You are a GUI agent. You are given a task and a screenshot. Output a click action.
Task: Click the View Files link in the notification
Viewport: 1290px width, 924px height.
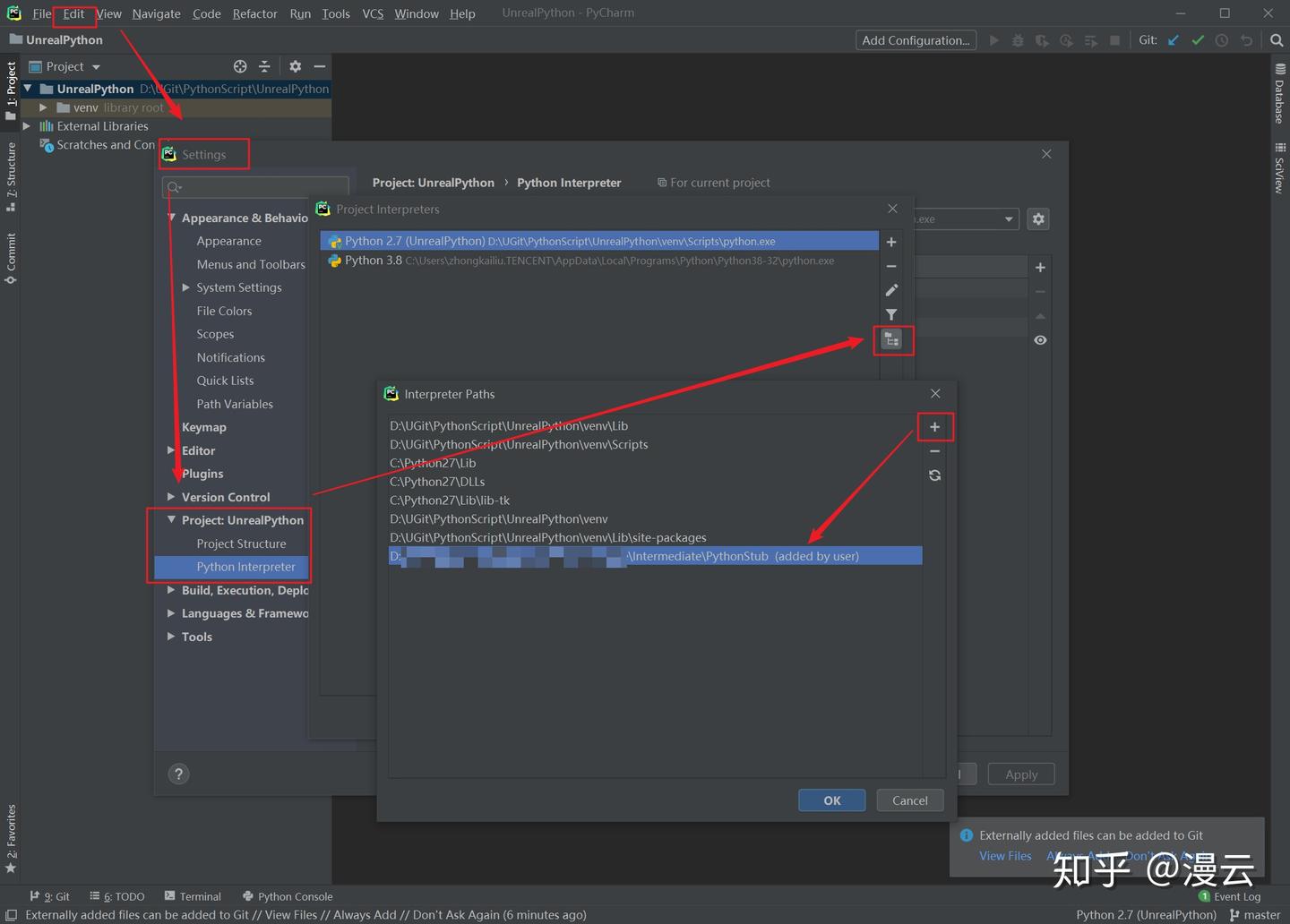pyautogui.click(x=1005, y=855)
